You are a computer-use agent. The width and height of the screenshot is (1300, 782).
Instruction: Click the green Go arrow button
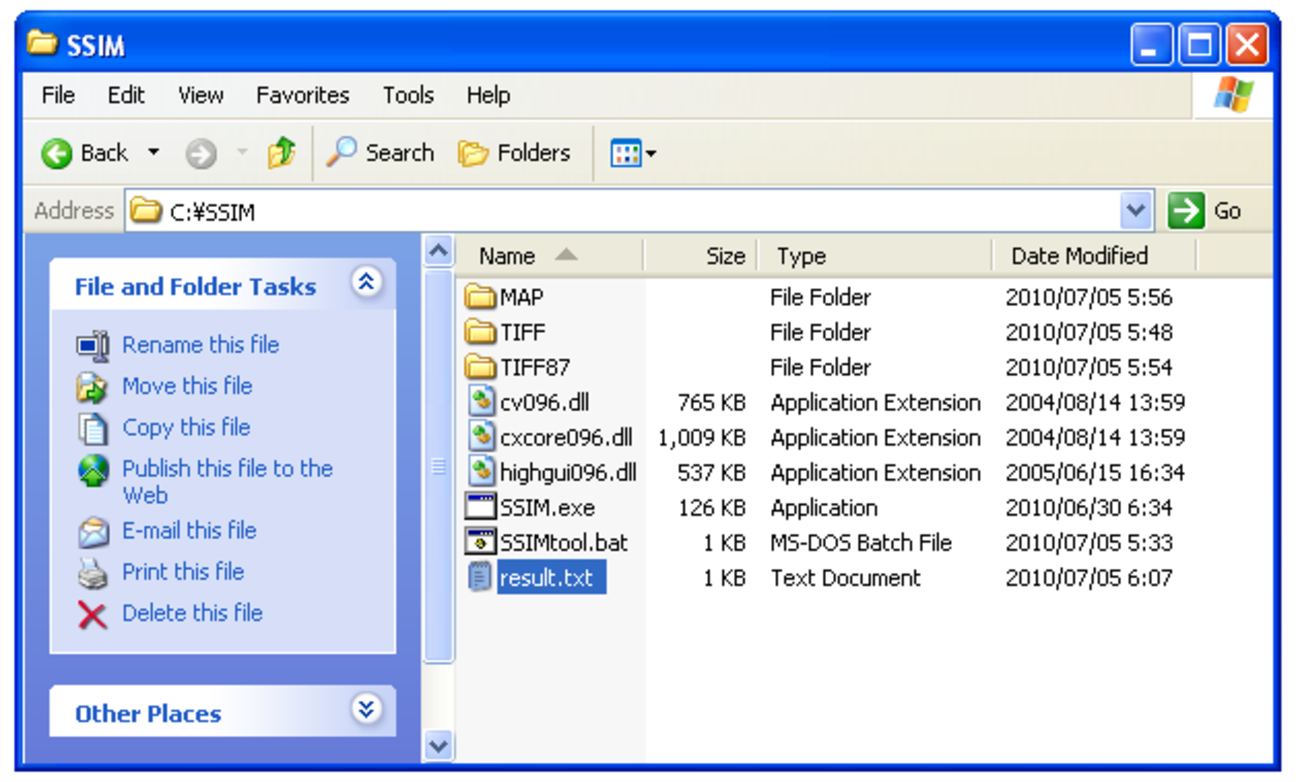1186,211
